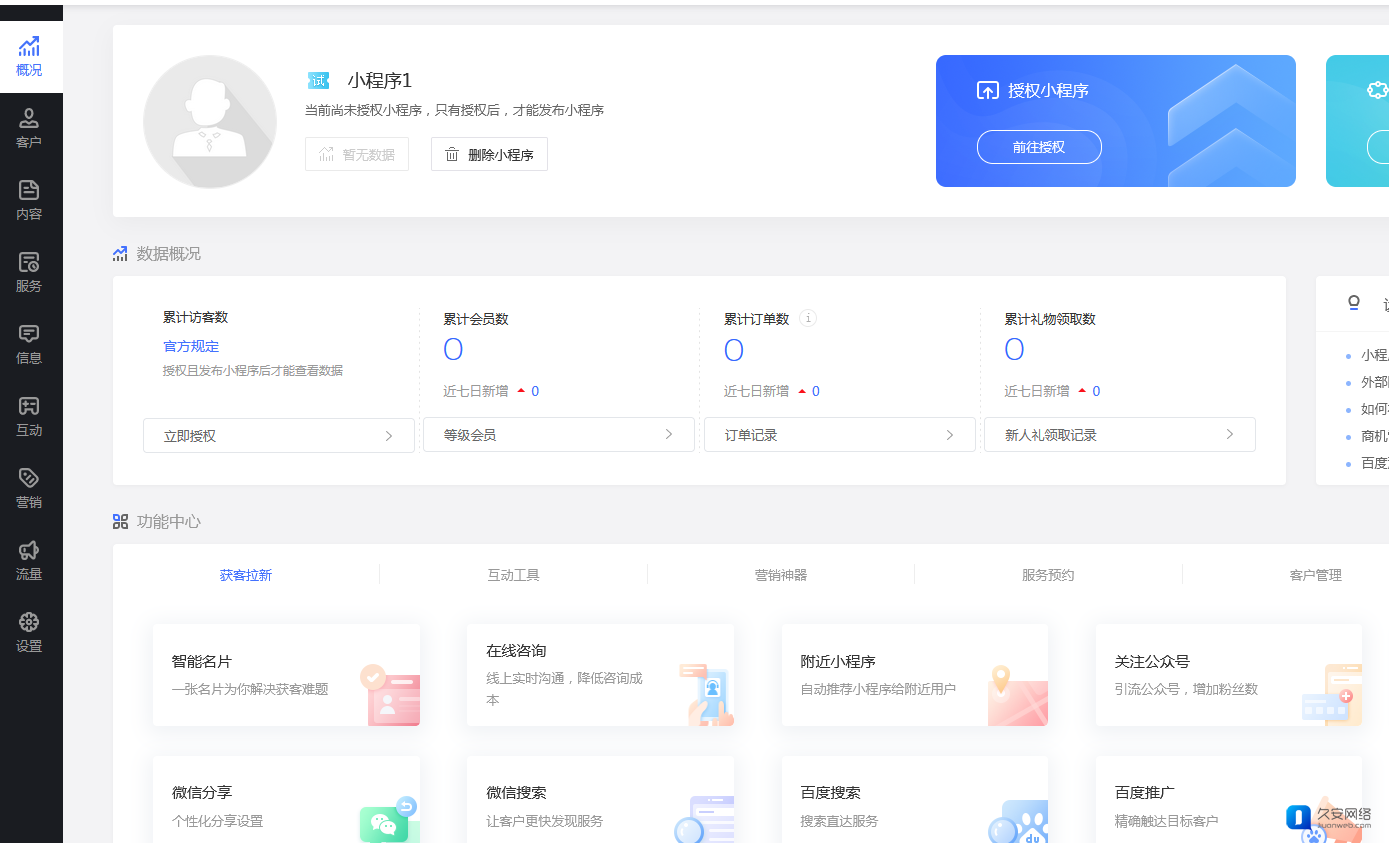Click the 关注公众号 illustration icon

1332,694
